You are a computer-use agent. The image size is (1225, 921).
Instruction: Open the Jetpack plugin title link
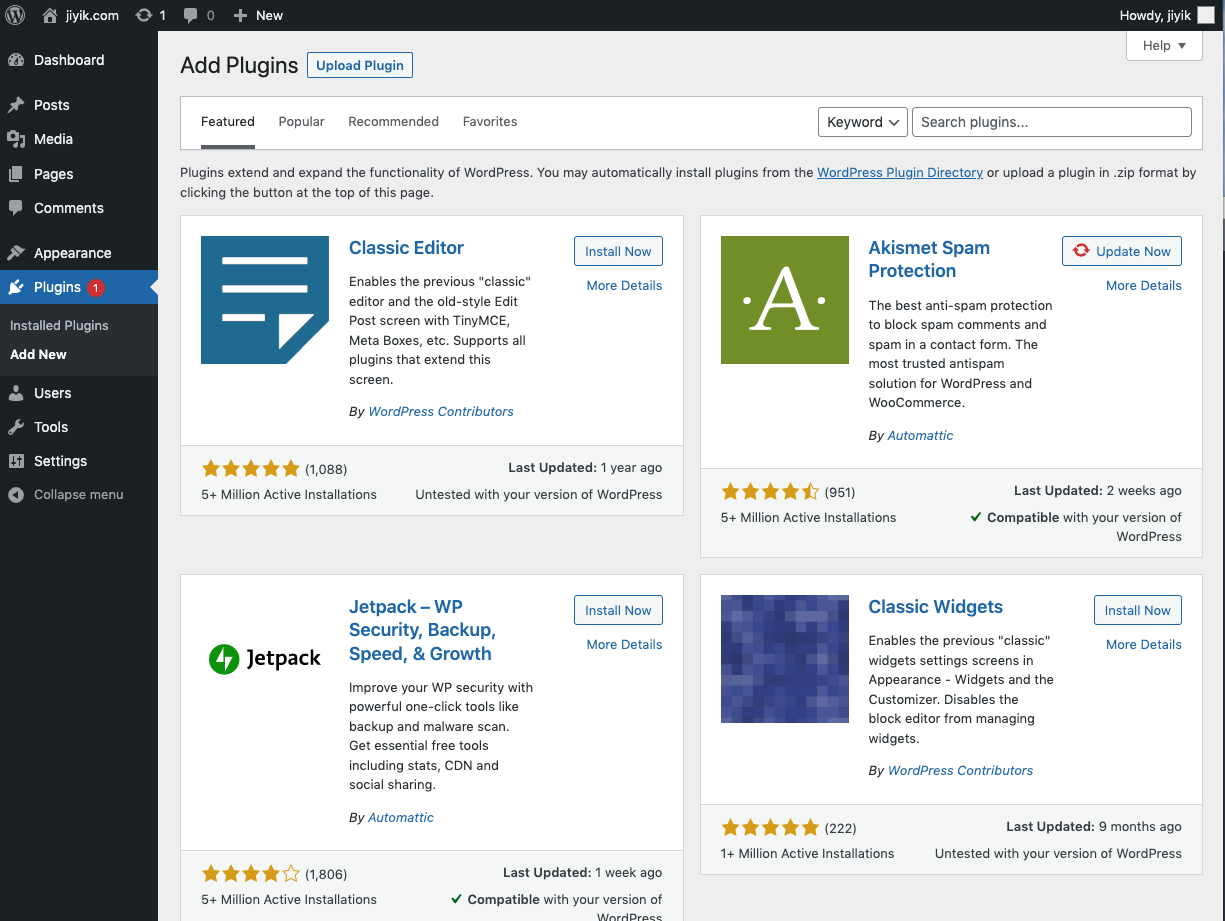pos(423,630)
